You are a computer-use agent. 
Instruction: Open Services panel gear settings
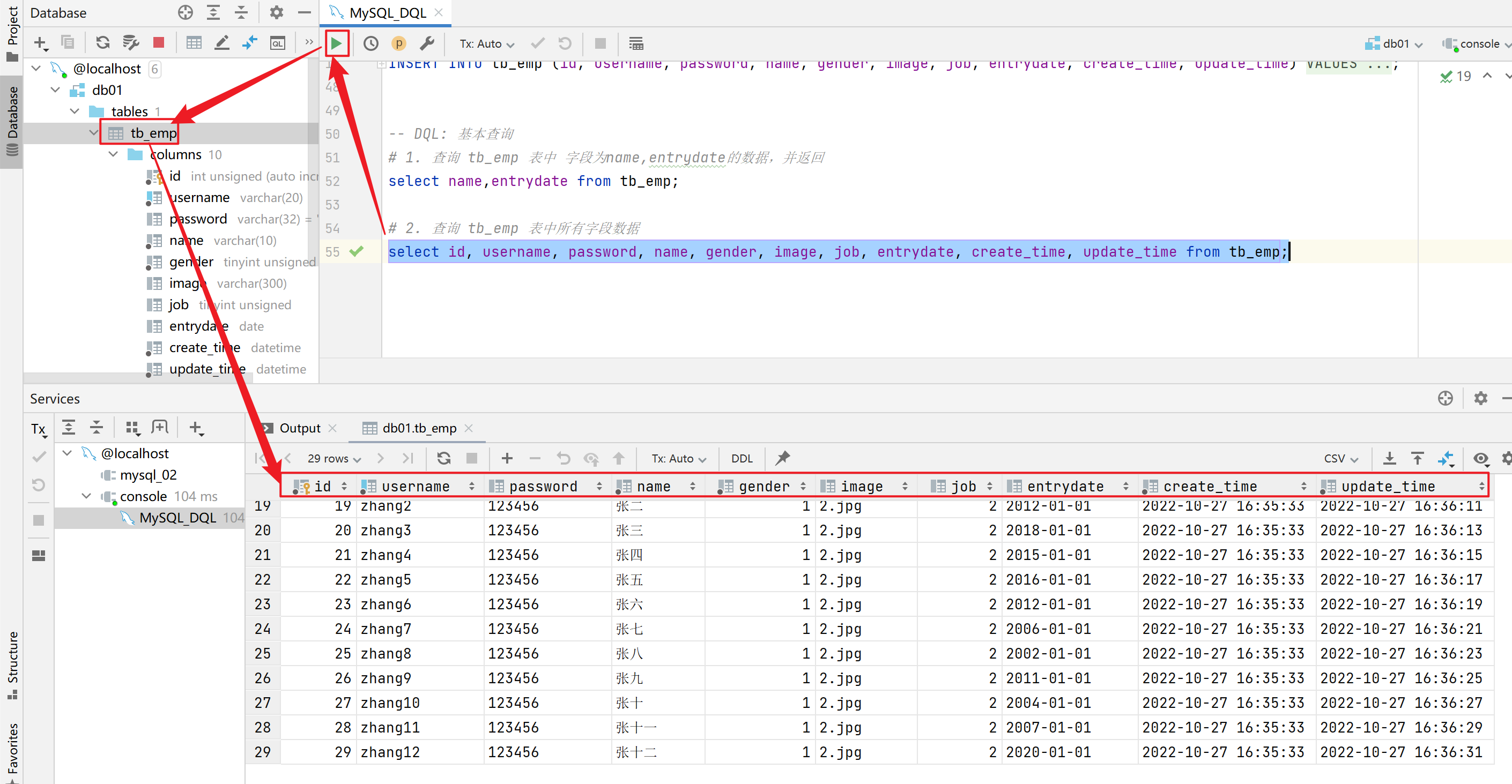point(1481,399)
